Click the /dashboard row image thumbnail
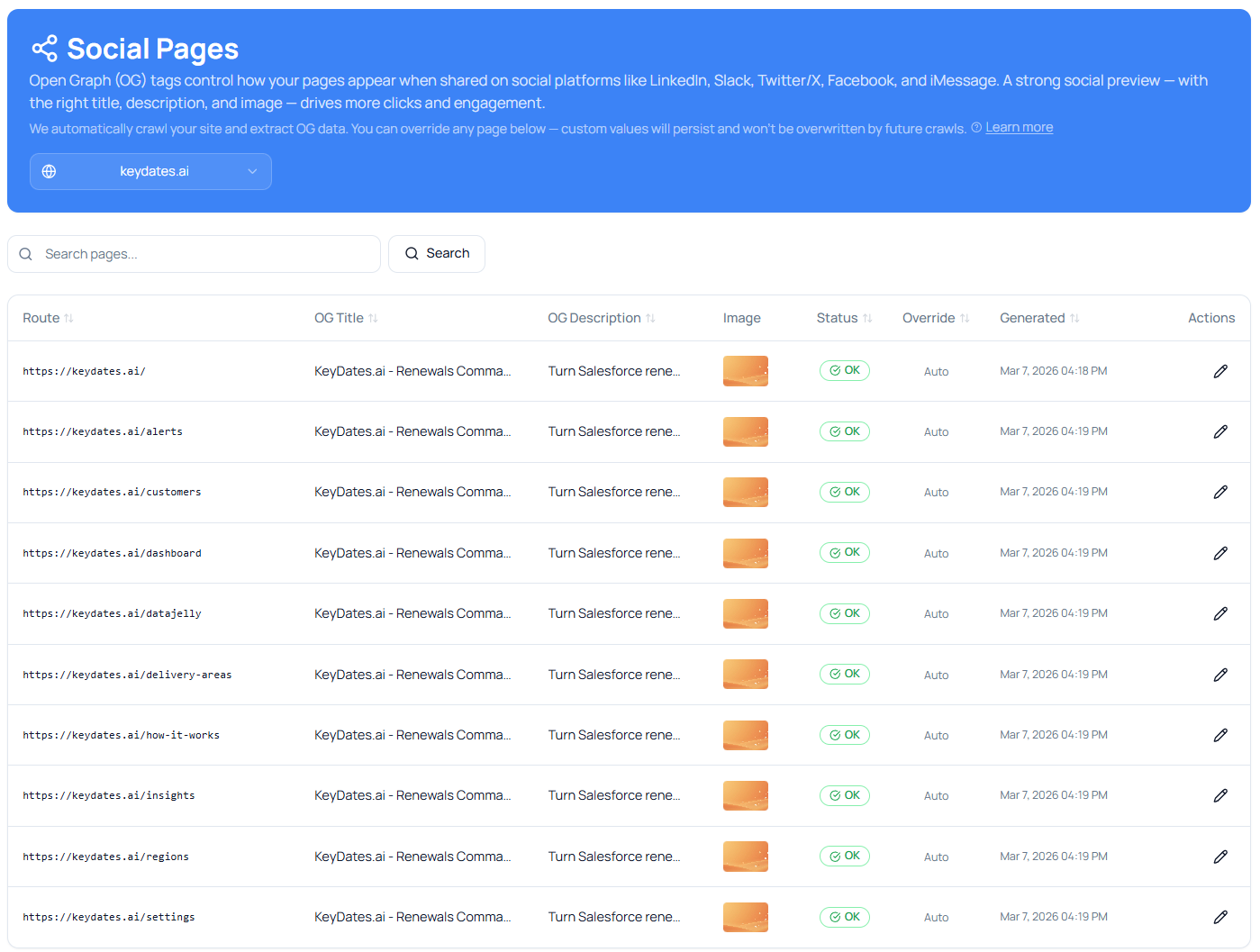The image size is (1260, 952). (746, 553)
